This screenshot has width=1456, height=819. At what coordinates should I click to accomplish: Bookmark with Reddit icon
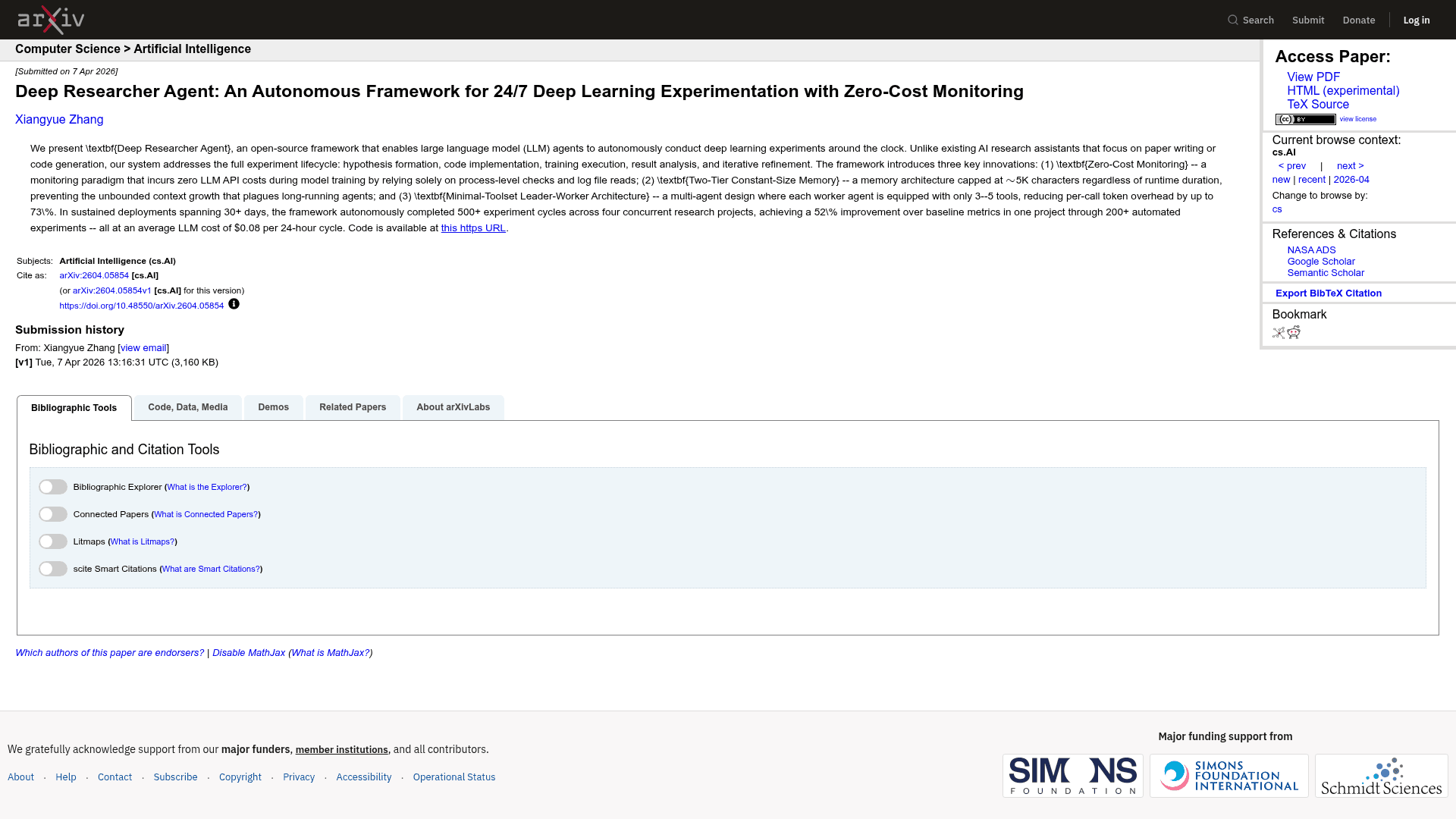pyautogui.click(x=1294, y=332)
